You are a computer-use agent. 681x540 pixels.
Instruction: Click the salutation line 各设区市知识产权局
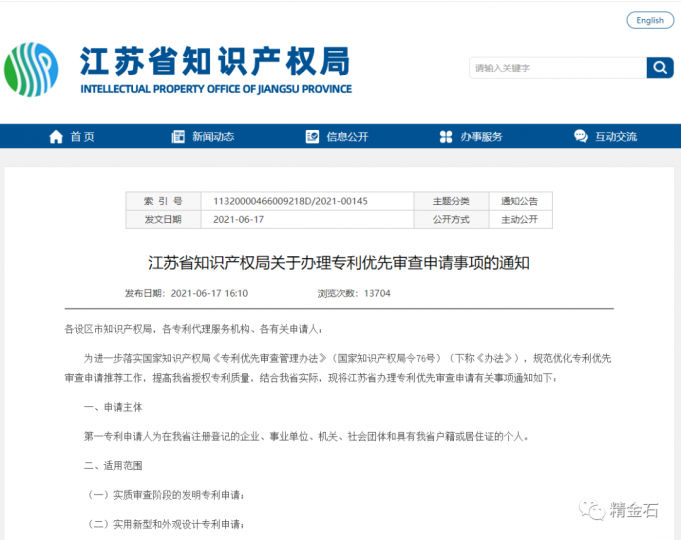point(193,329)
